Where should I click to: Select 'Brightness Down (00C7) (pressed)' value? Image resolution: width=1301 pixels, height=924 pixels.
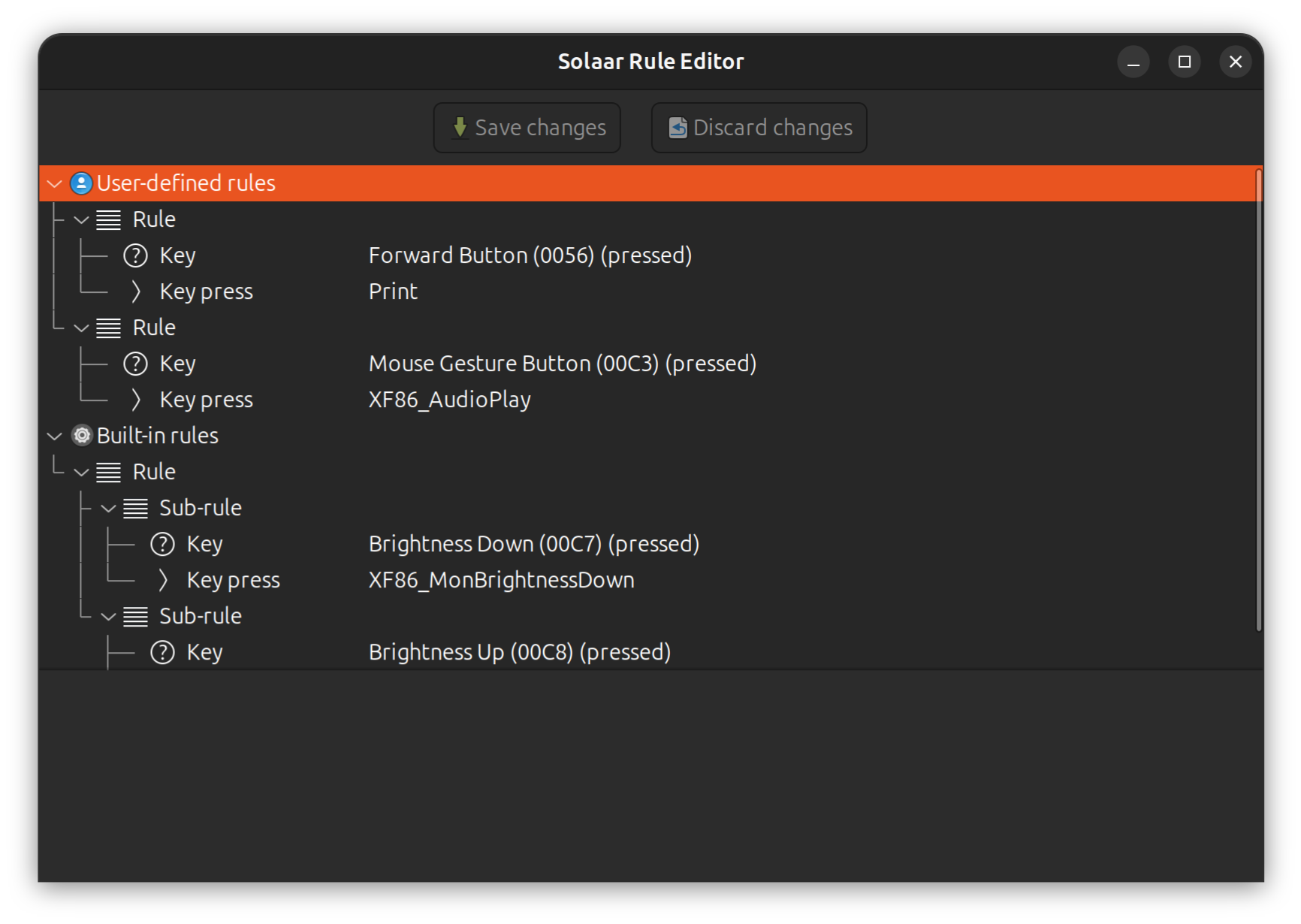click(x=534, y=544)
